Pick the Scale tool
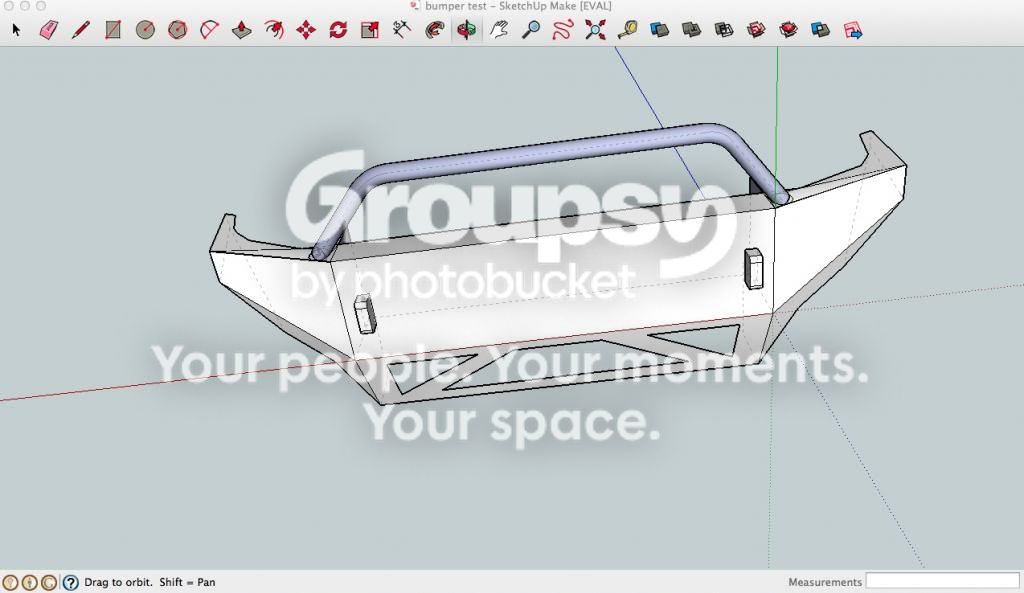The image size is (1024, 593). (370, 30)
